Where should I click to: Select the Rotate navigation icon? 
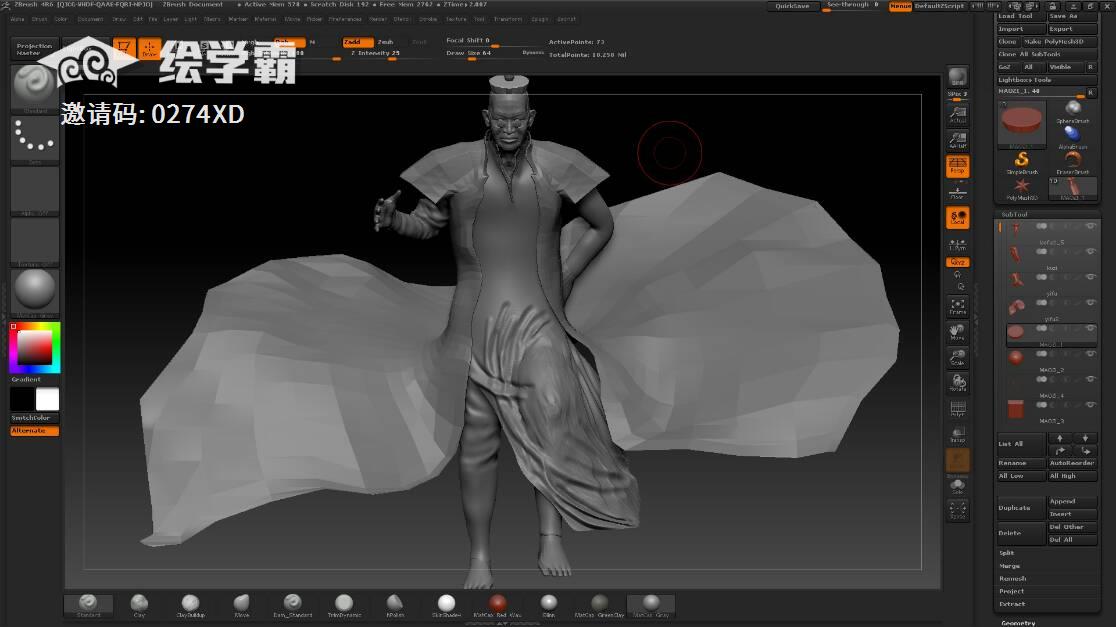tap(957, 383)
